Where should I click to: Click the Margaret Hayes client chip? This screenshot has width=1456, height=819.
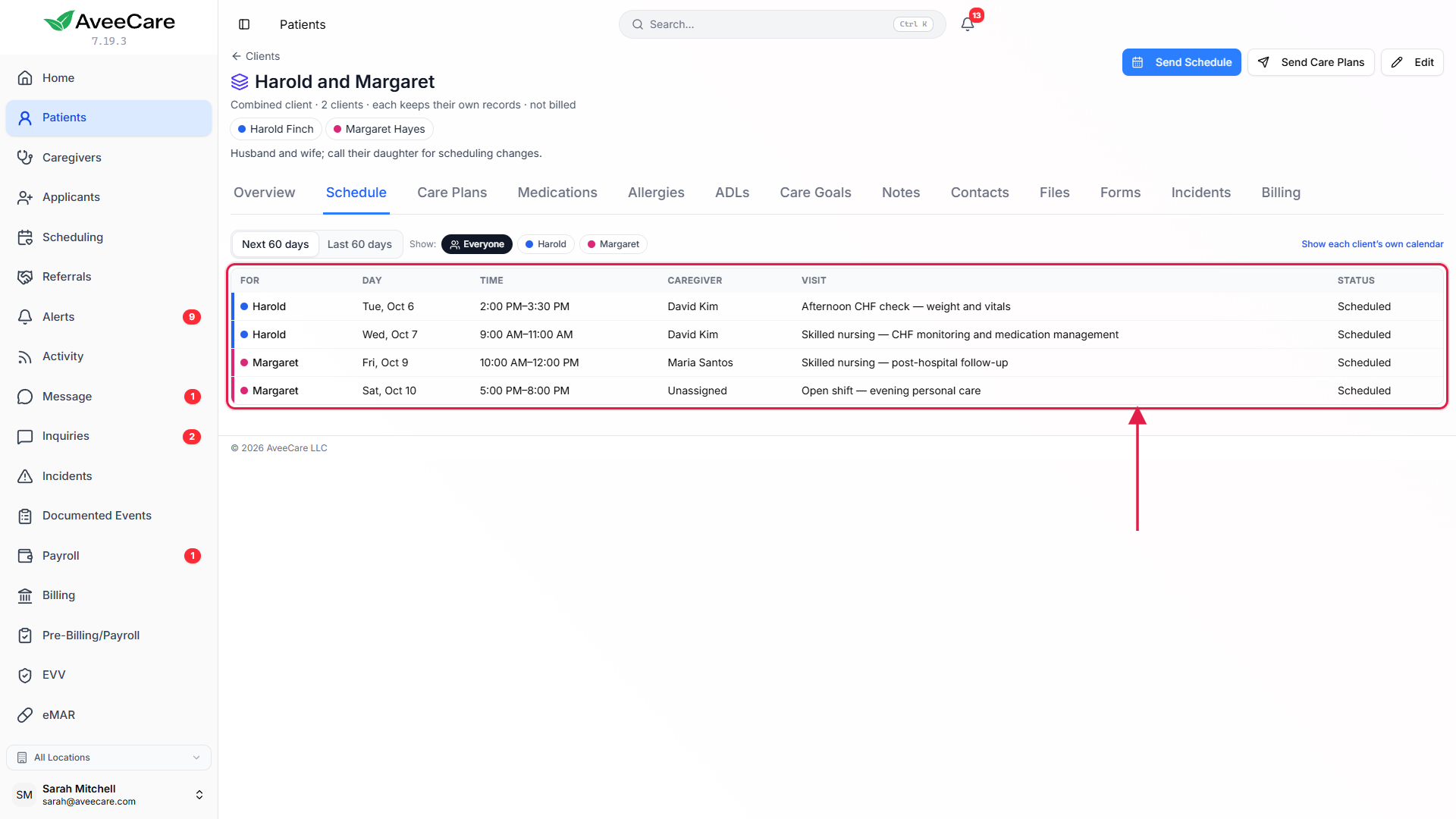379,129
